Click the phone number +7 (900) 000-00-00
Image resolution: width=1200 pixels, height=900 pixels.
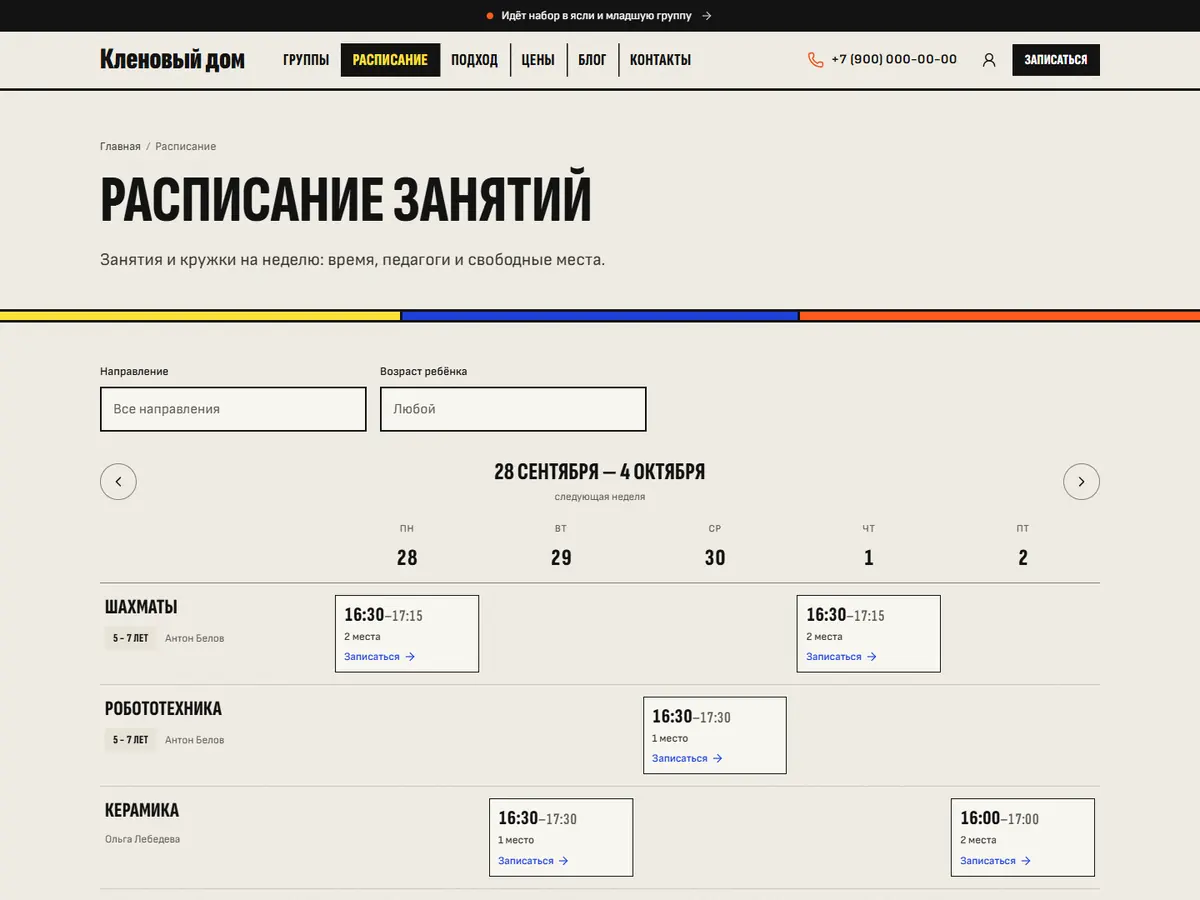(894, 60)
